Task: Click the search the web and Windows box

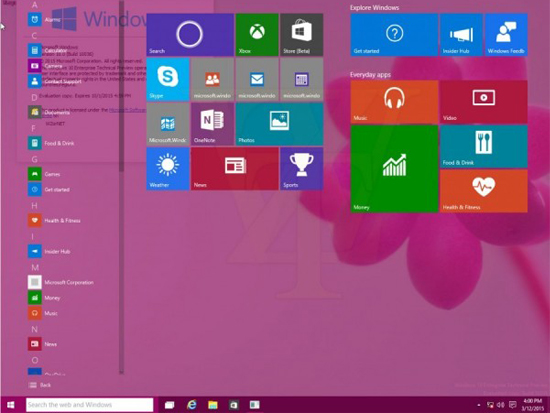Action: pos(89,405)
